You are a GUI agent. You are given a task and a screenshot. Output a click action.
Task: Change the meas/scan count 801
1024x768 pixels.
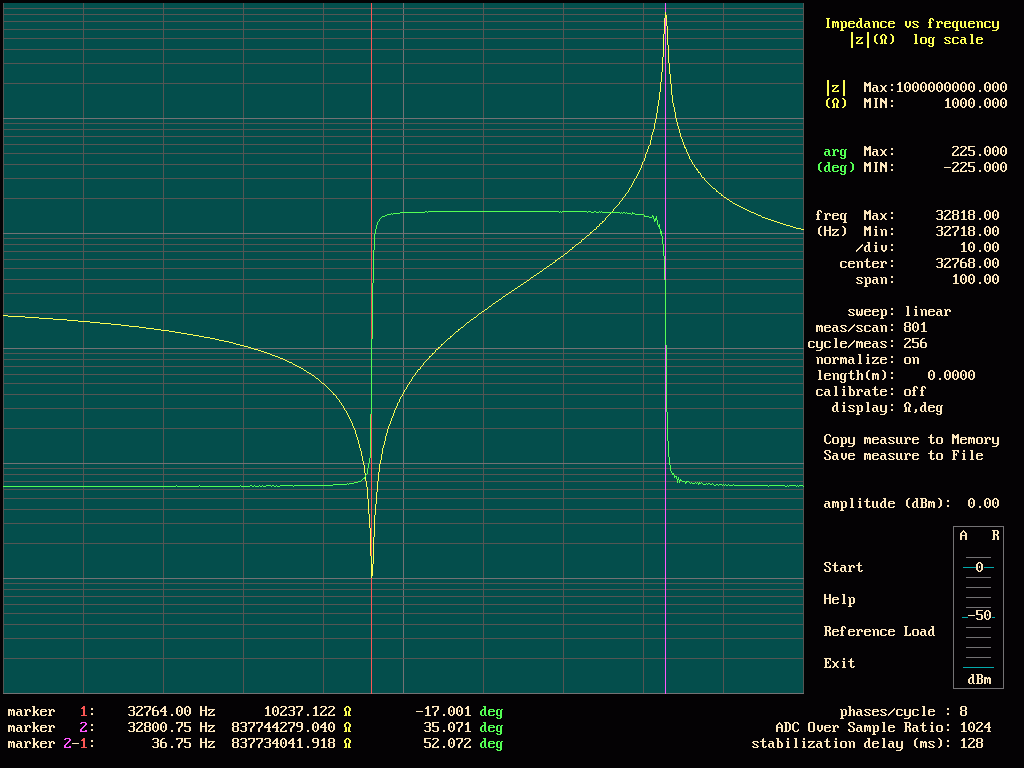pos(915,327)
